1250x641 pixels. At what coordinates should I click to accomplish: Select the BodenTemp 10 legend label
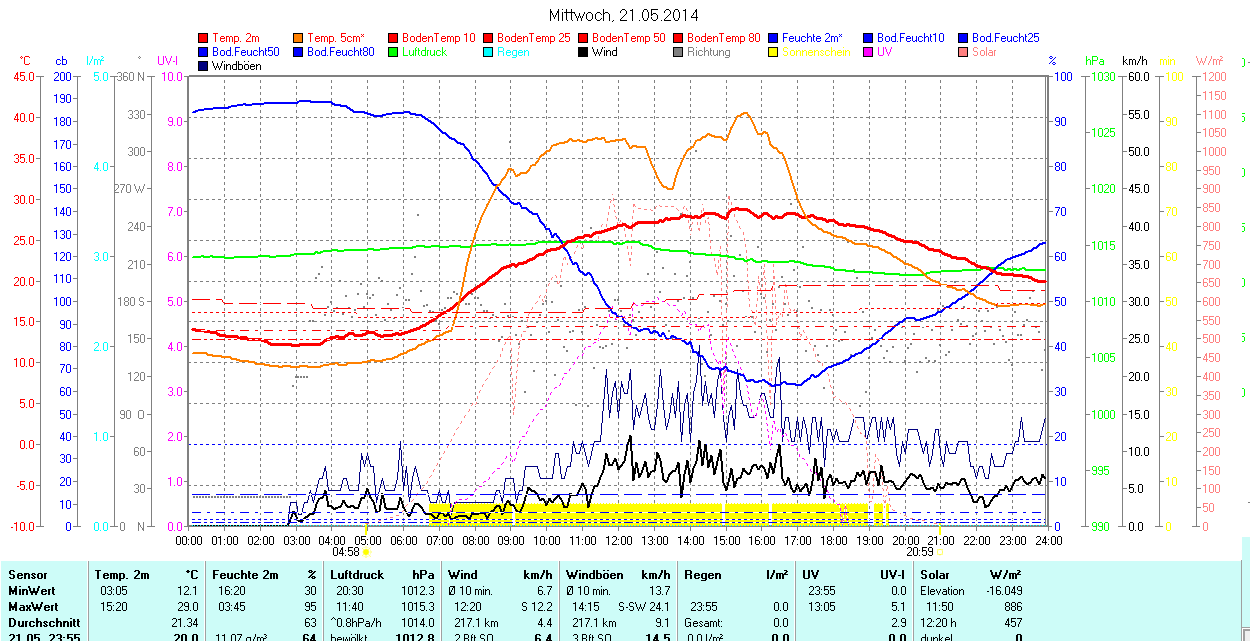point(440,38)
